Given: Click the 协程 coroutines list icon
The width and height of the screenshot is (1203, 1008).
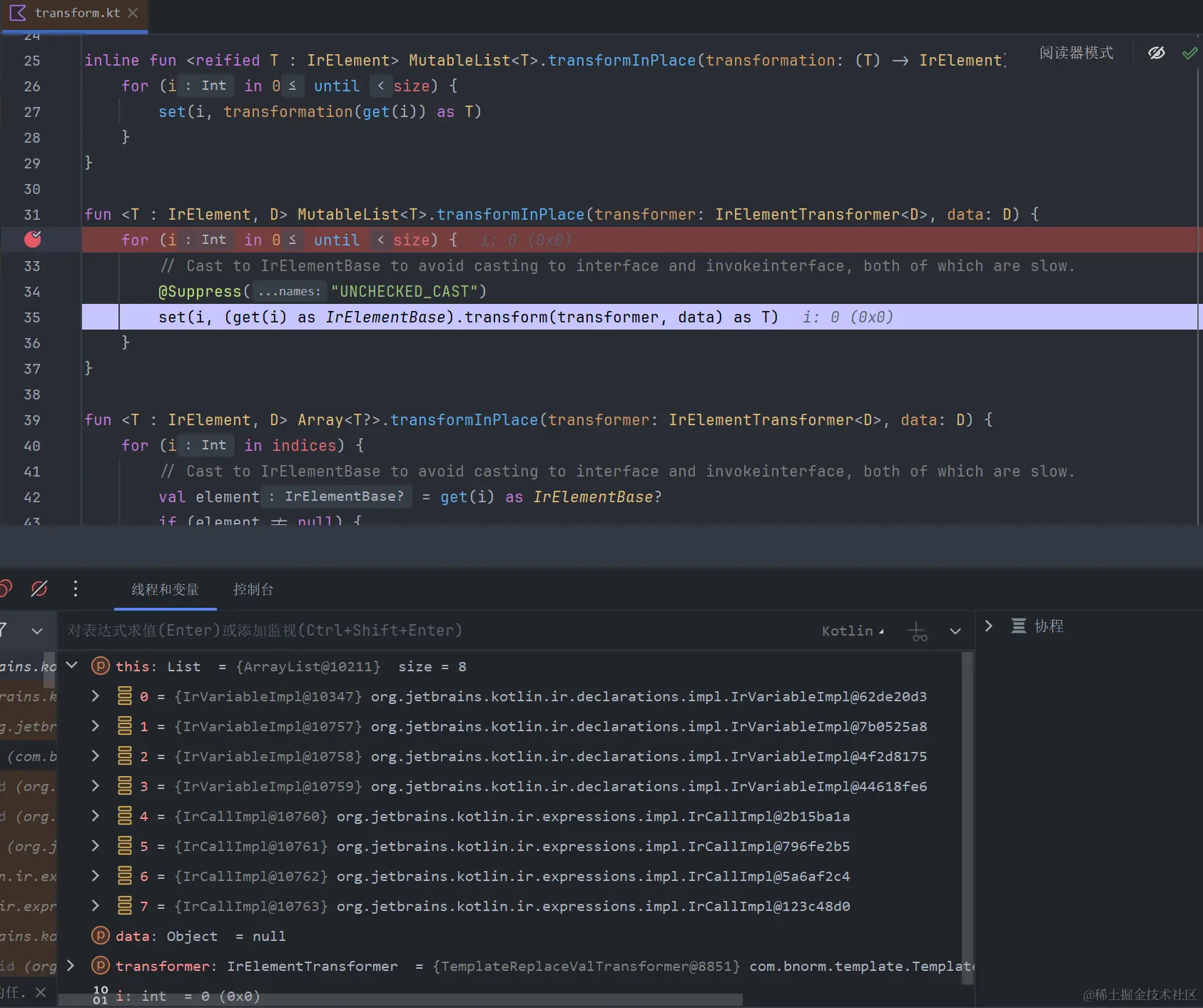Looking at the screenshot, I should (x=1019, y=626).
